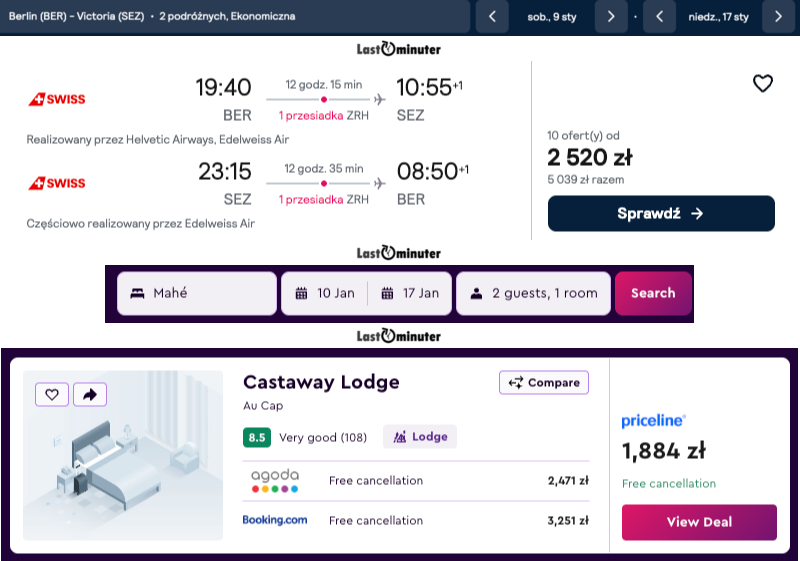Advance departure date after sob., 9 sty
This screenshot has height=561, width=800.
click(611, 16)
